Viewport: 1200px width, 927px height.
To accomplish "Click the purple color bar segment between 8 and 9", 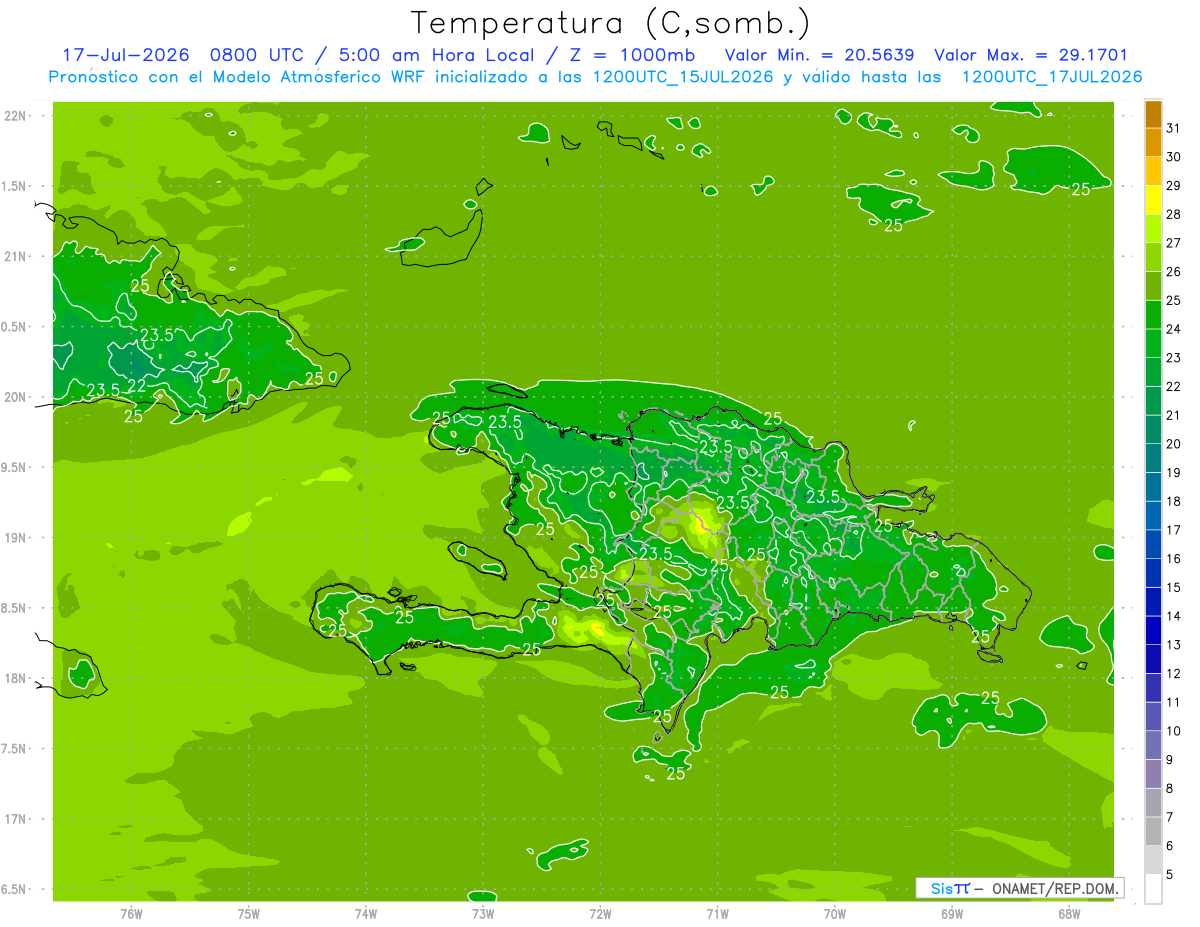I will click(x=1153, y=774).
